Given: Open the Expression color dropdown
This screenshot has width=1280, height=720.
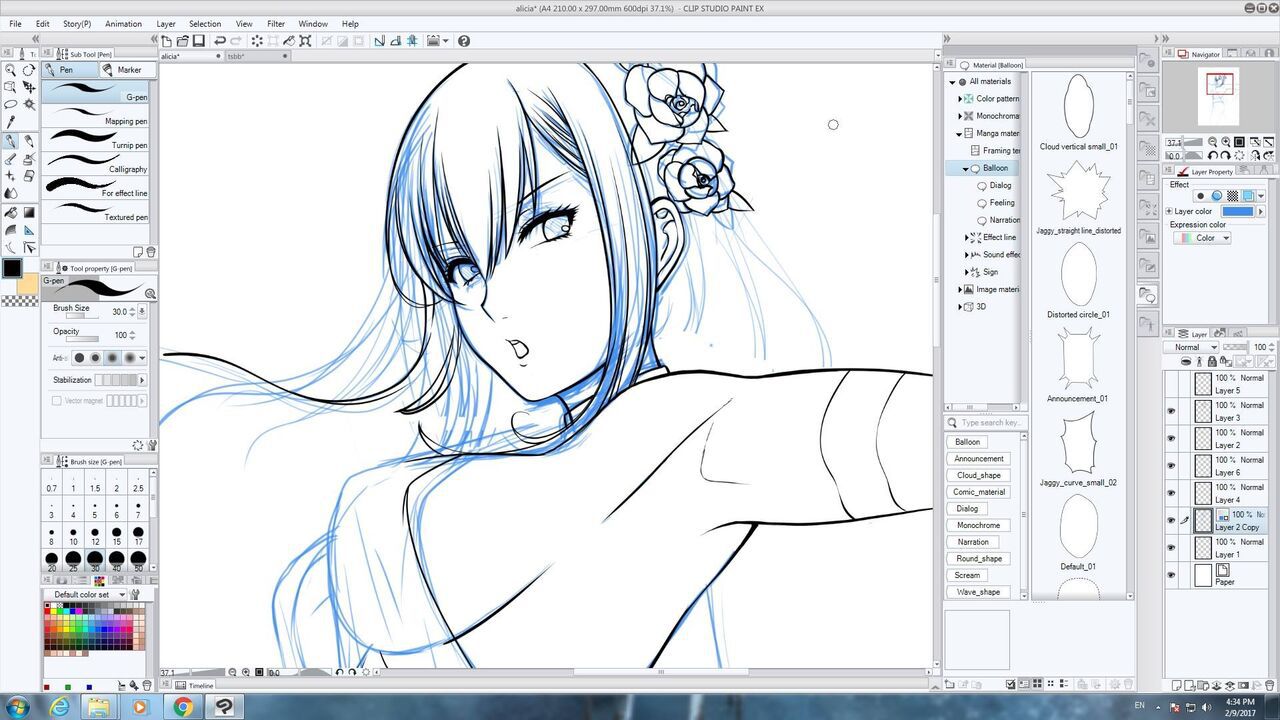Looking at the screenshot, I should click(x=1202, y=238).
